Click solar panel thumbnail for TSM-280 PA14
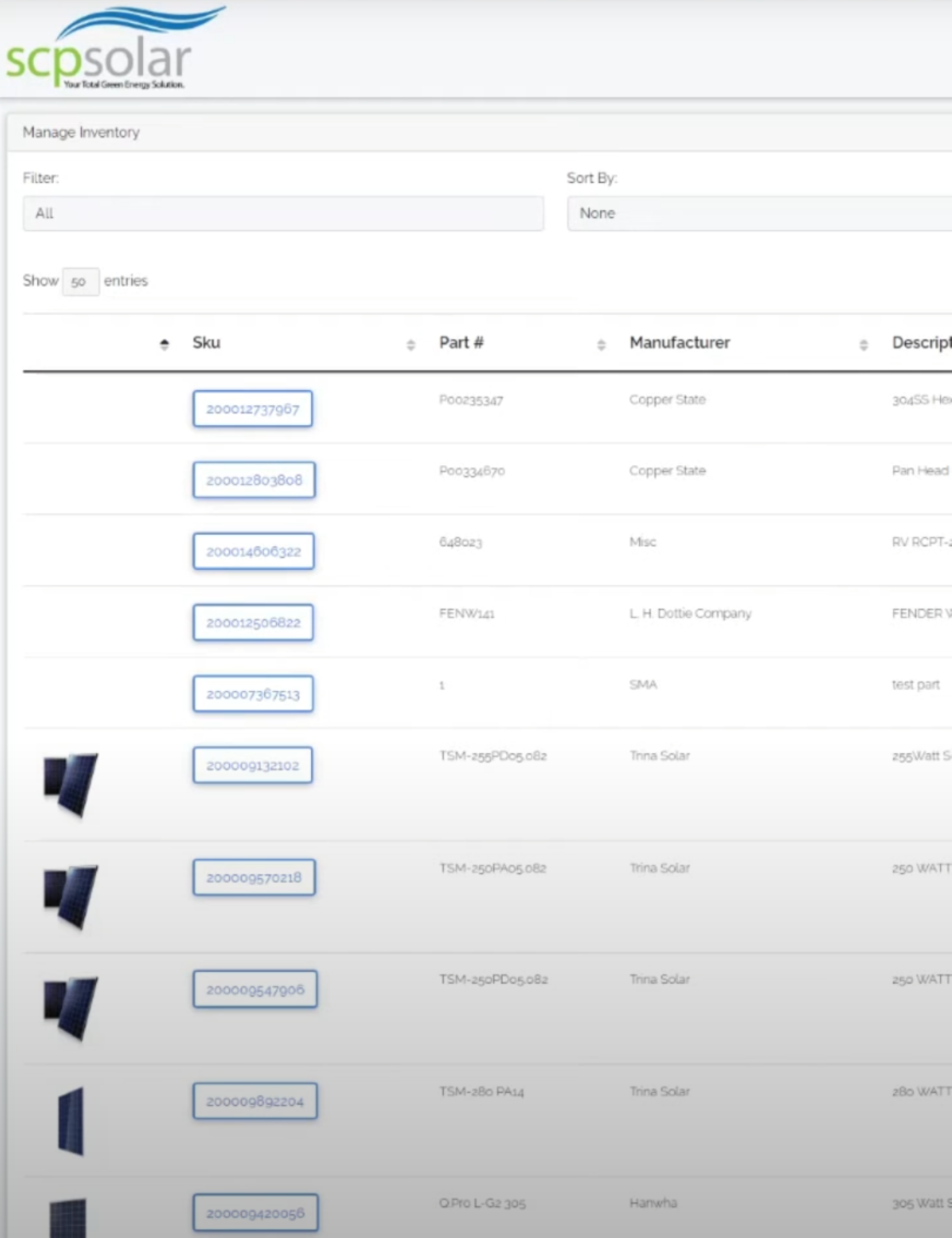952x1238 pixels. pos(71,1121)
